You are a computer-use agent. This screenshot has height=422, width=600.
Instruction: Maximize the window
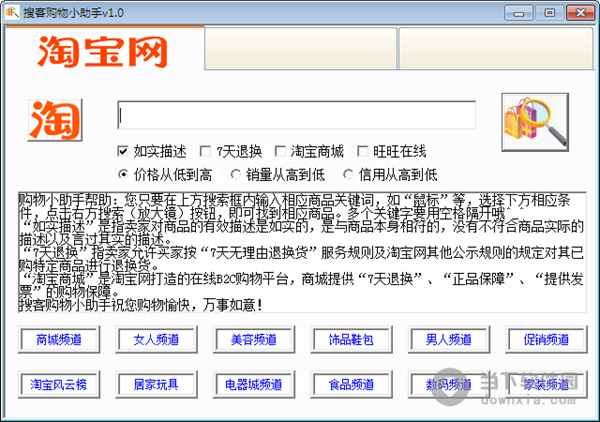click(549, 13)
